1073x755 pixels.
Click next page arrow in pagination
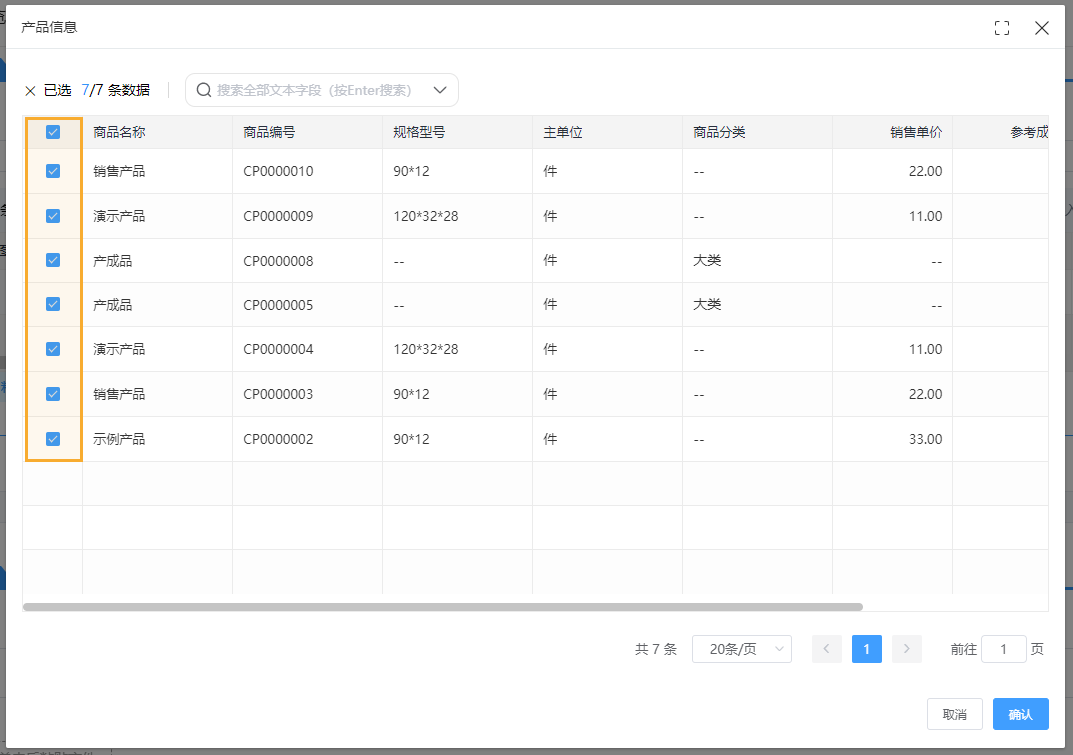[x=907, y=649]
